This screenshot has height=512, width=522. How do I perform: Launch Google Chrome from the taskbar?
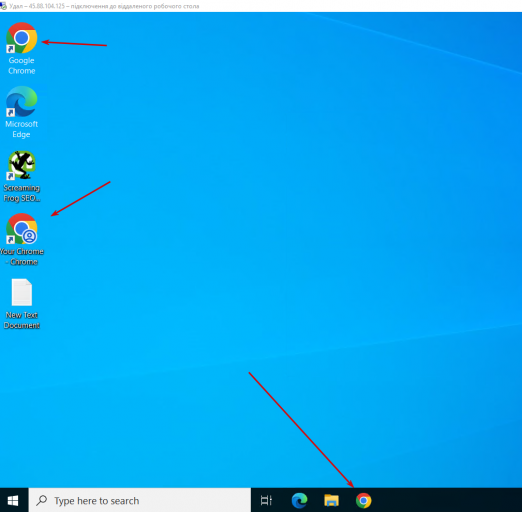(x=363, y=500)
